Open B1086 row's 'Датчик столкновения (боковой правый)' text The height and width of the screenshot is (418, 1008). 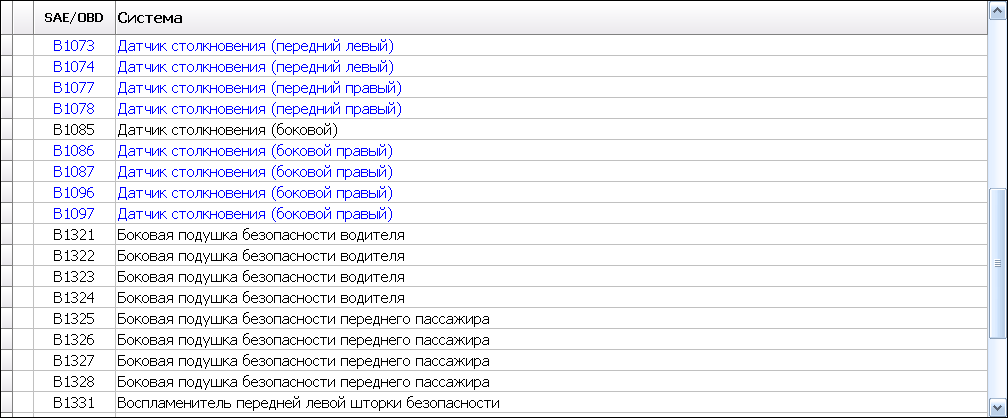(x=255, y=151)
